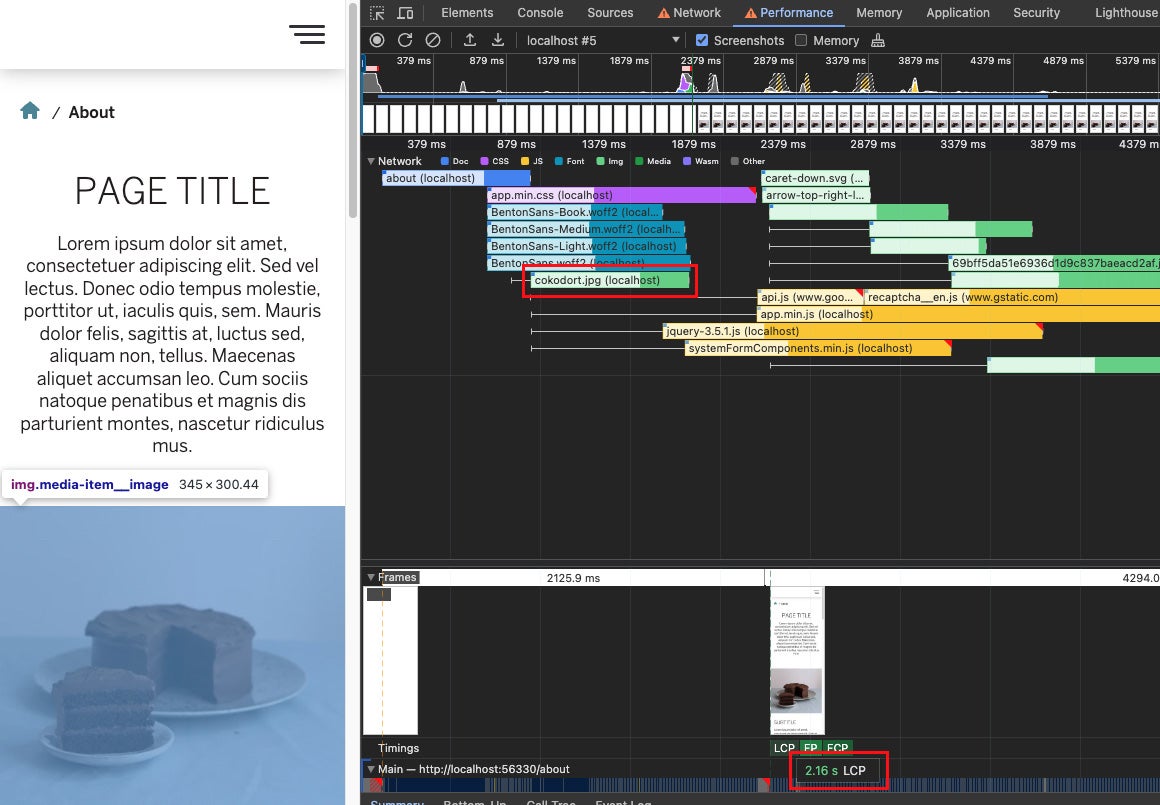The width and height of the screenshot is (1160, 805).
Task: Click the home breadcrumb link
Action: coord(30,111)
